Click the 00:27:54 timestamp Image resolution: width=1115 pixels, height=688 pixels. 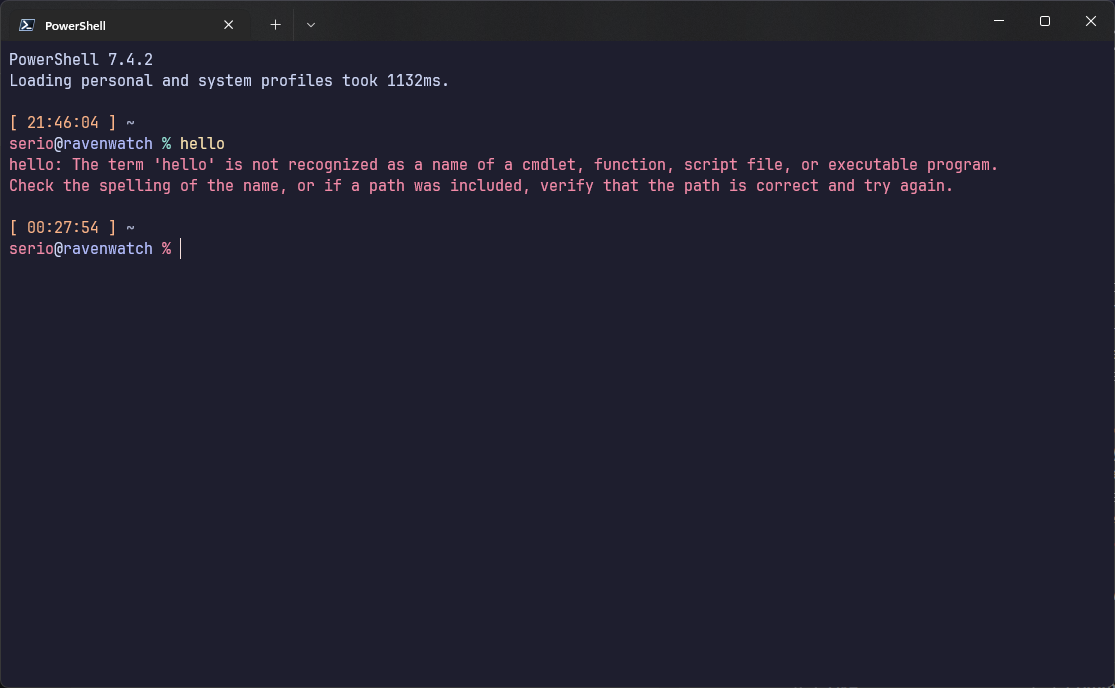click(63, 228)
